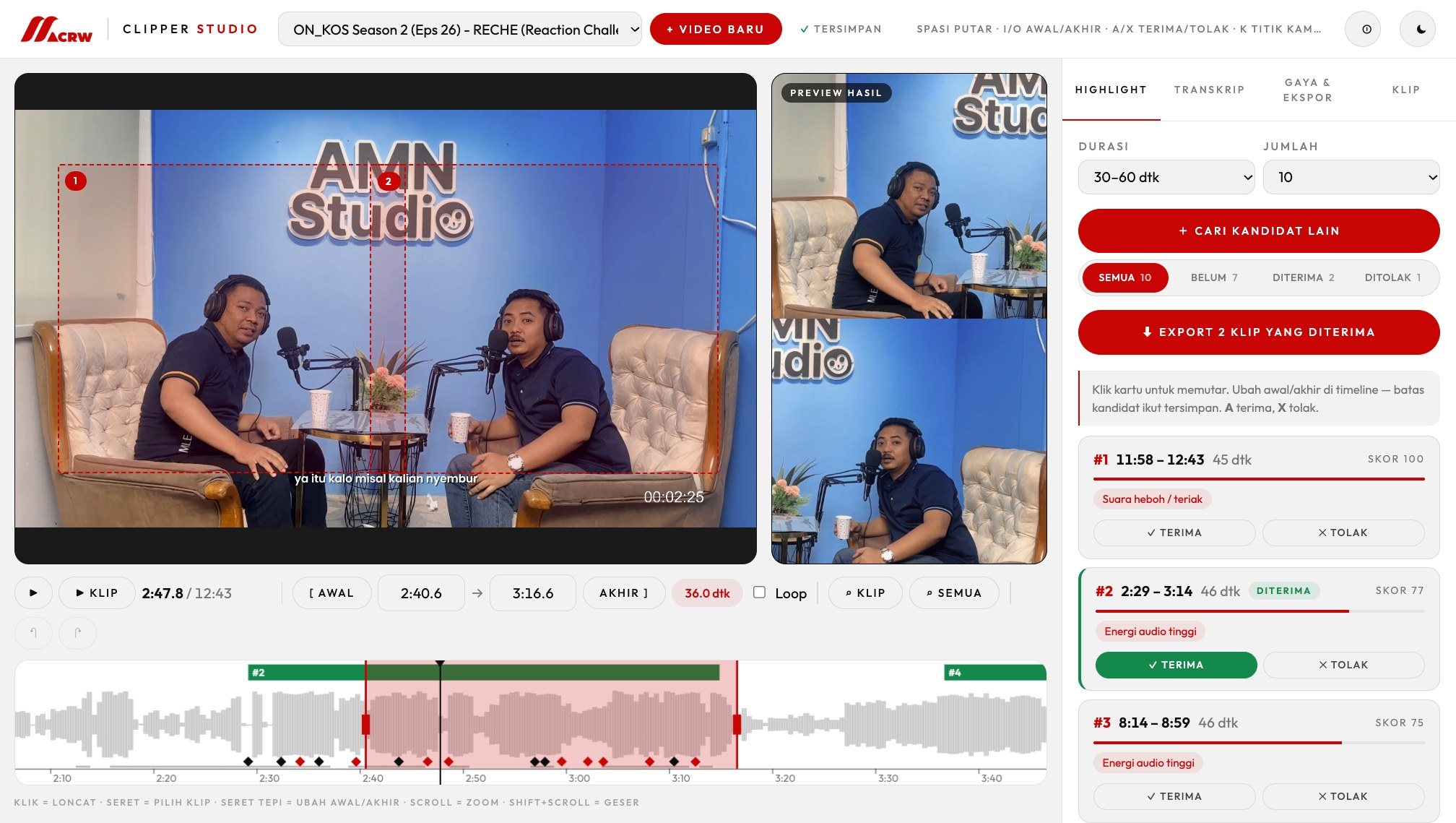Filter candidates by SEMUA 10
The image size is (1456, 823).
[x=1124, y=277]
